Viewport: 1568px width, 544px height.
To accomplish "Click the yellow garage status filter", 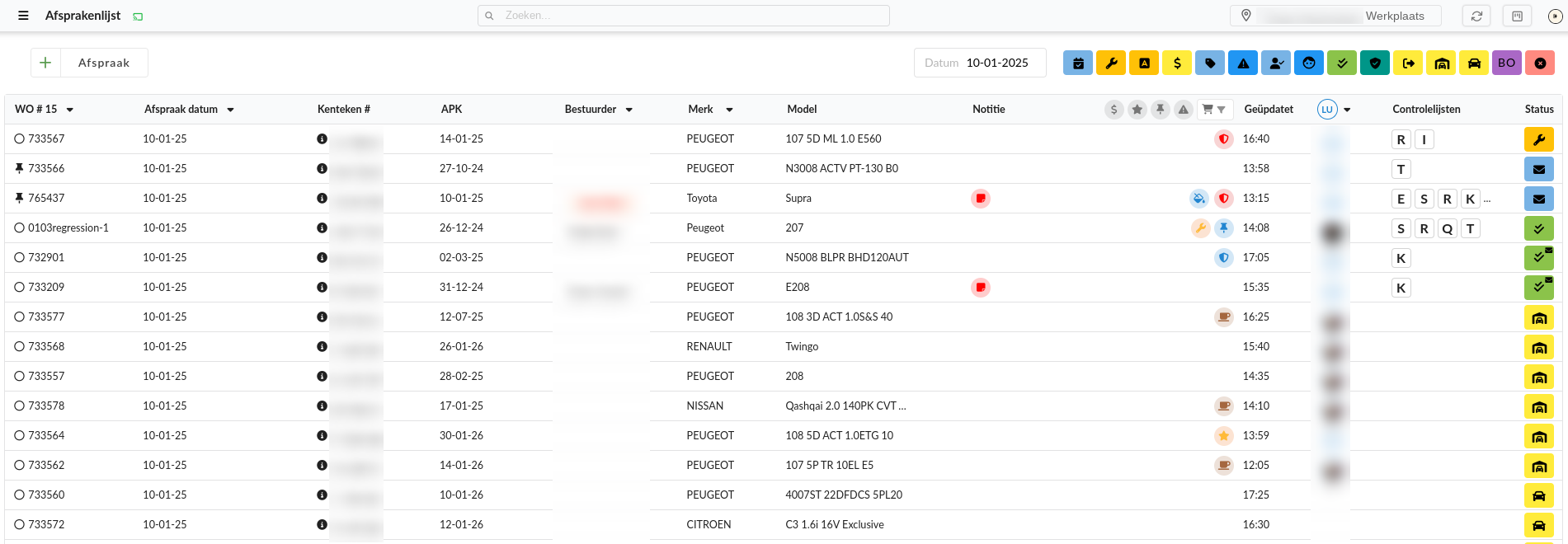I will click(x=1441, y=63).
